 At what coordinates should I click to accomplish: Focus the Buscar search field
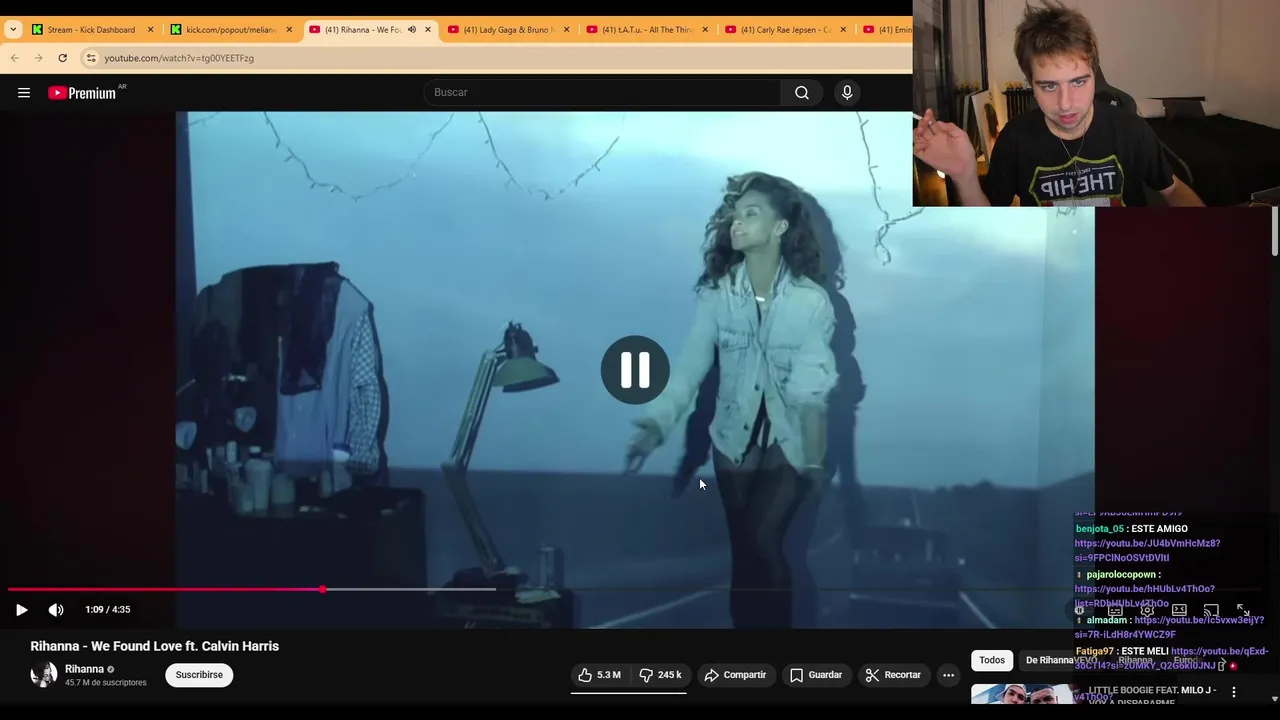point(602,92)
